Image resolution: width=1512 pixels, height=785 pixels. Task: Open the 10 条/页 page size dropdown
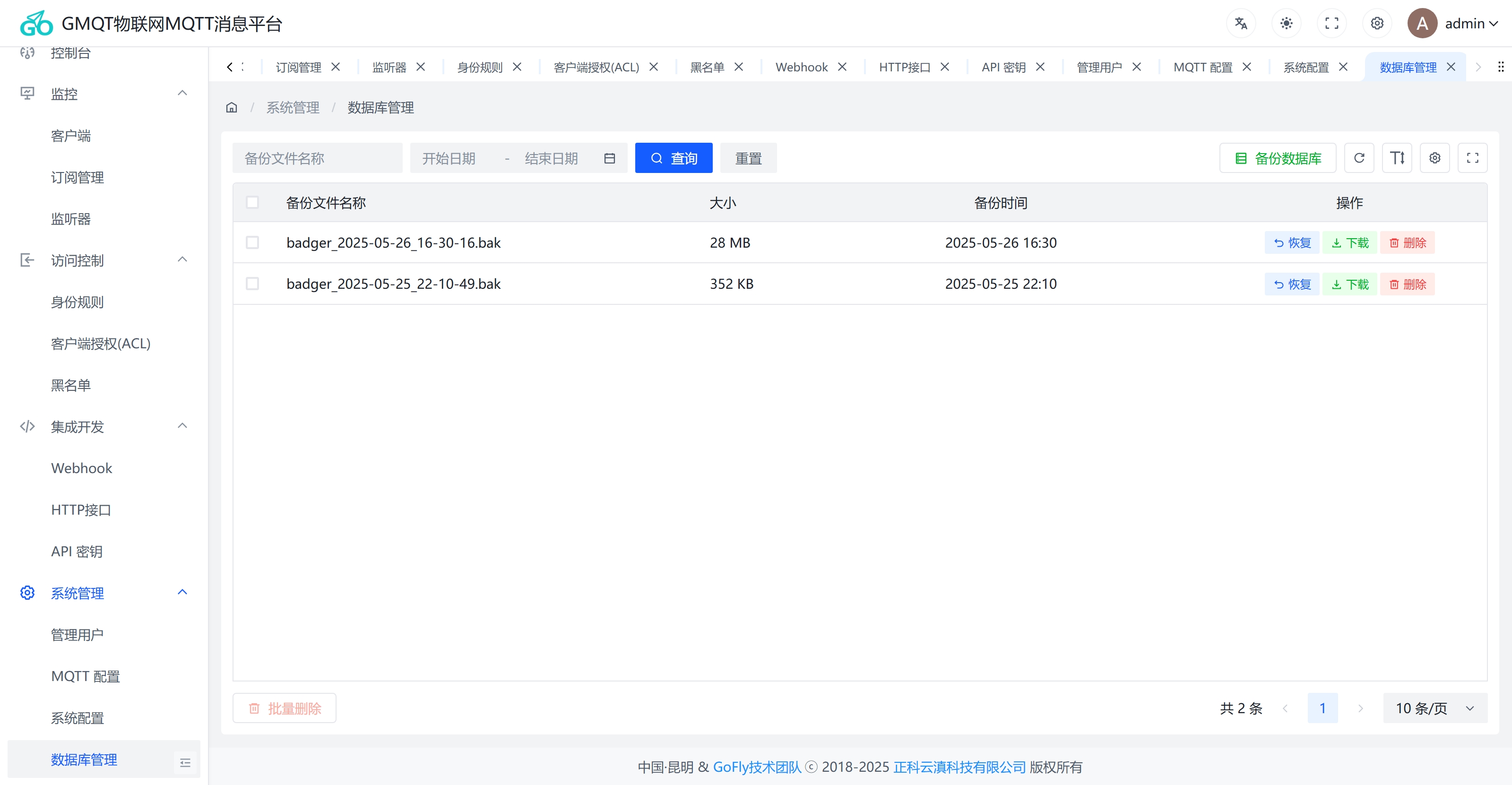tap(1434, 708)
